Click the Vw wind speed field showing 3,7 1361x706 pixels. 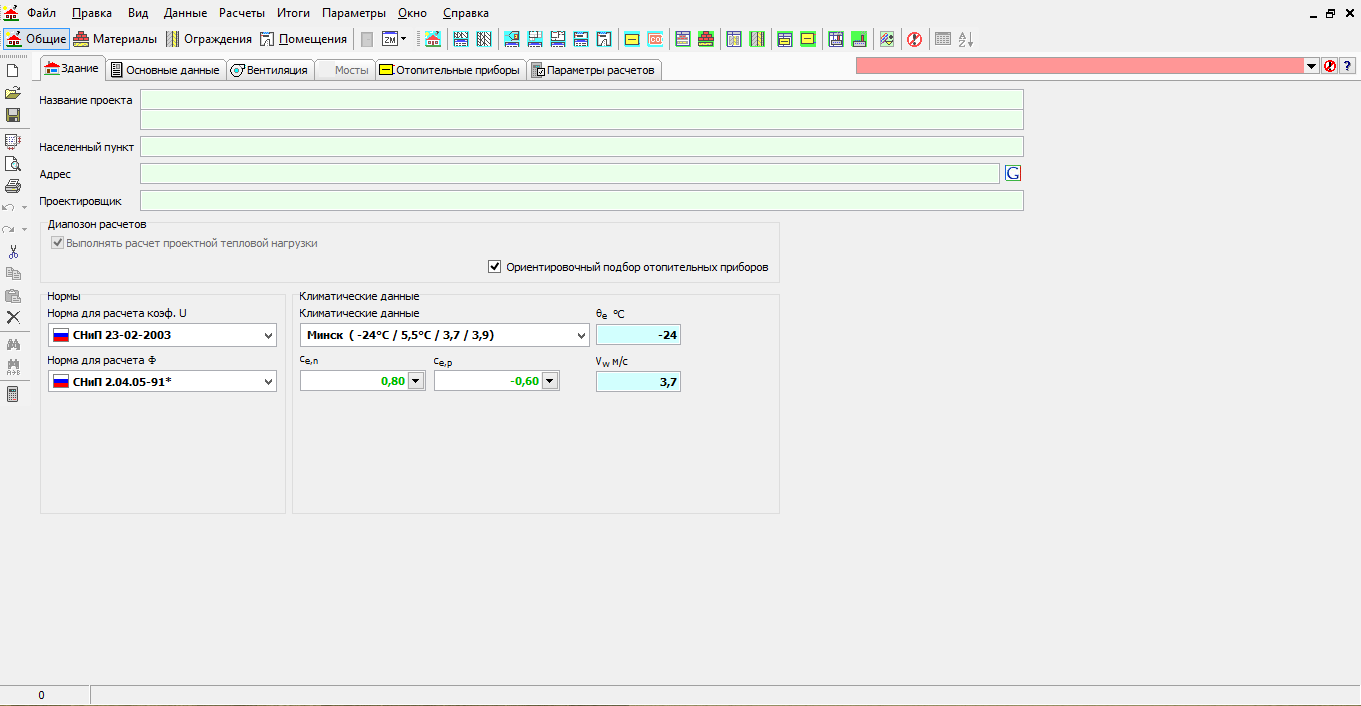tap(638, 381)
